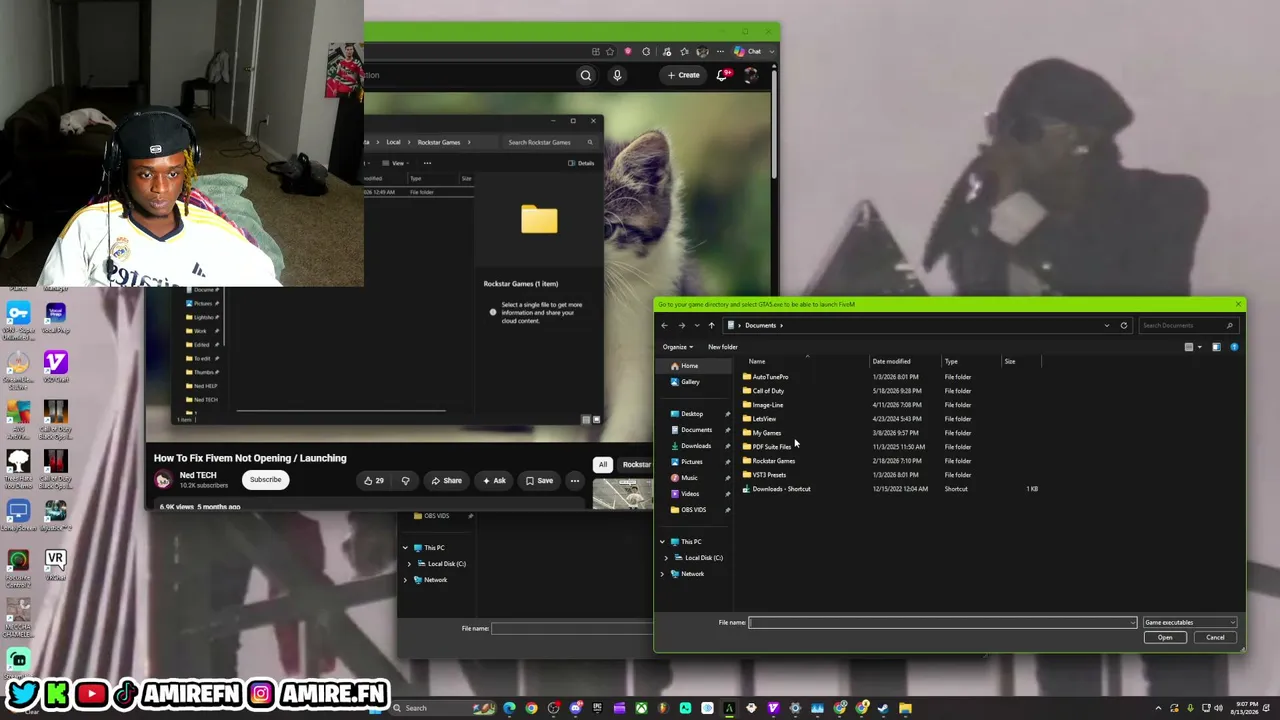Start YouTube voice search with microphone

pos(617,75)
